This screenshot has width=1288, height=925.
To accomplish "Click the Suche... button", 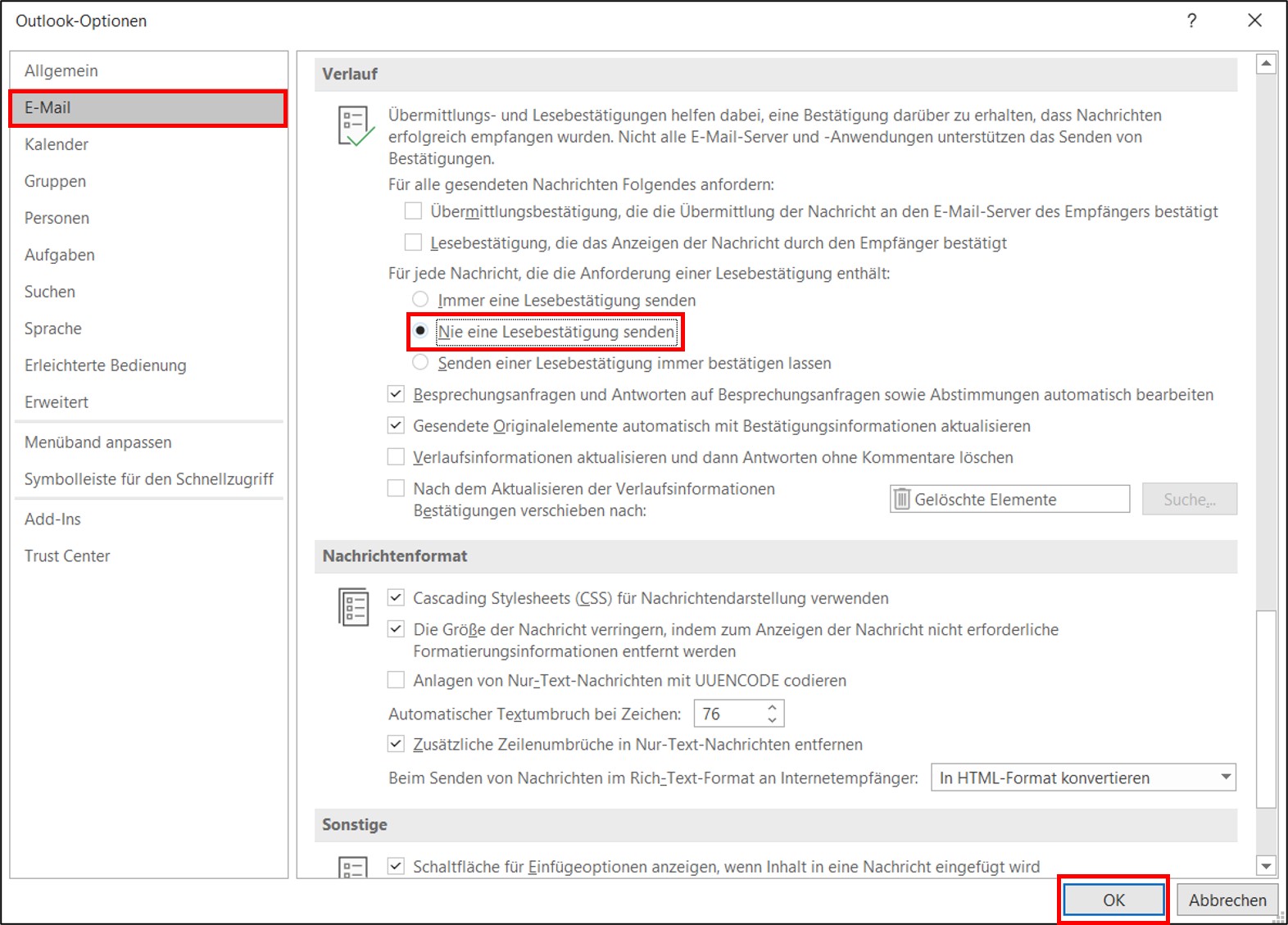I will (1190, 499).
